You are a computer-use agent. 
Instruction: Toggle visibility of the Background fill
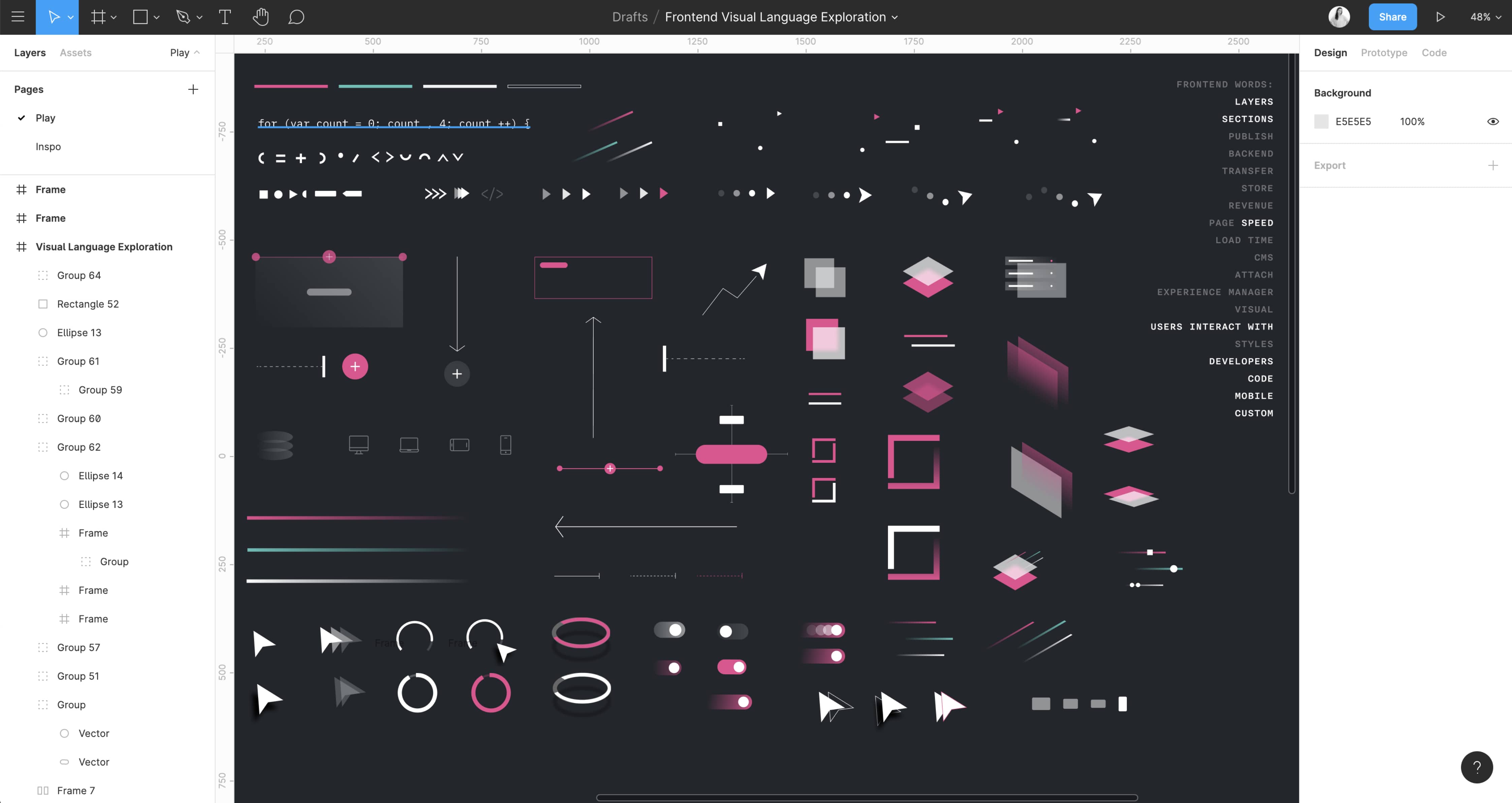click(1494, 121)
